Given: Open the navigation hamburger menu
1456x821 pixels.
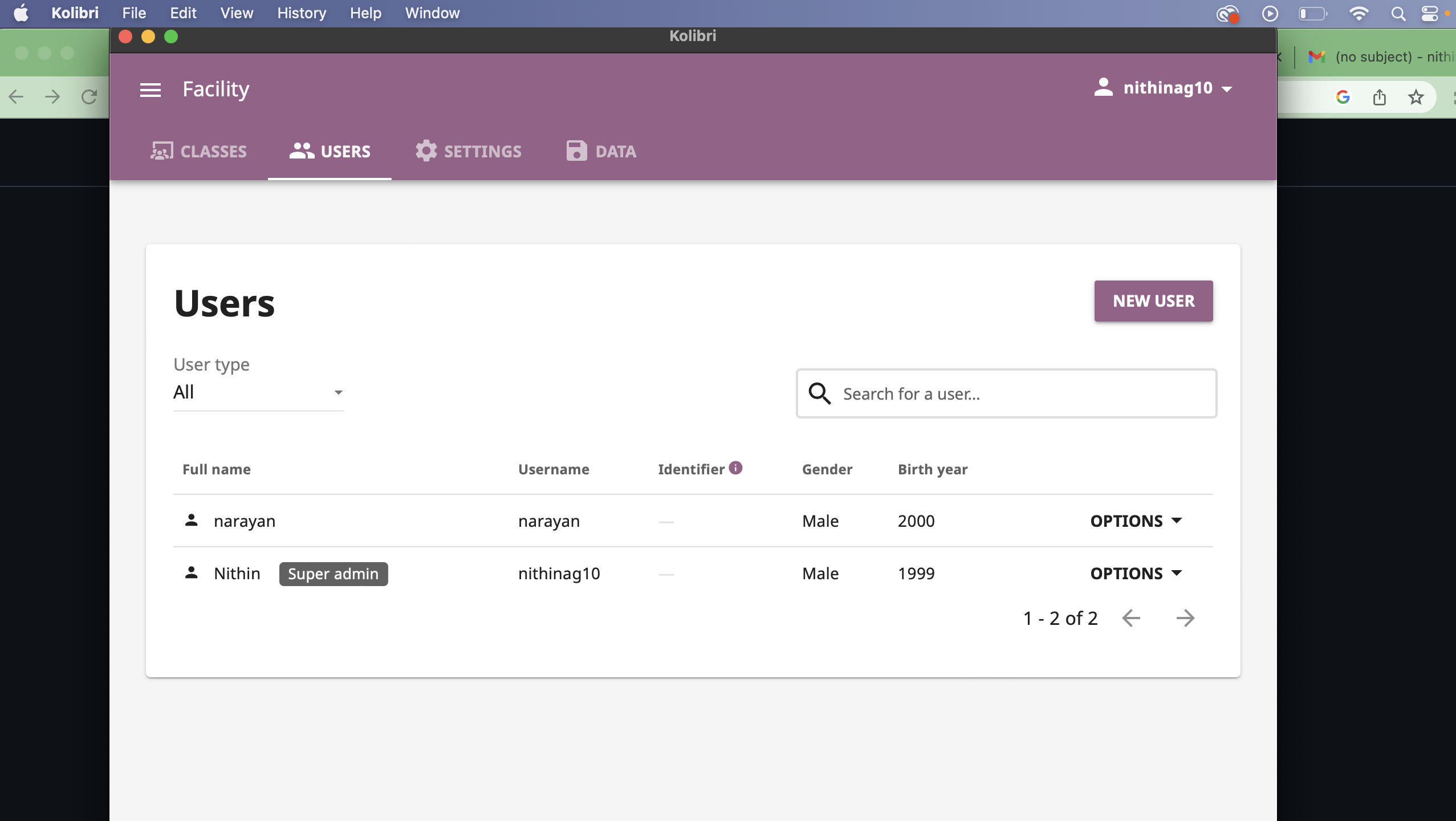Looking at the screenshot, I should click(x=150, y=90).
